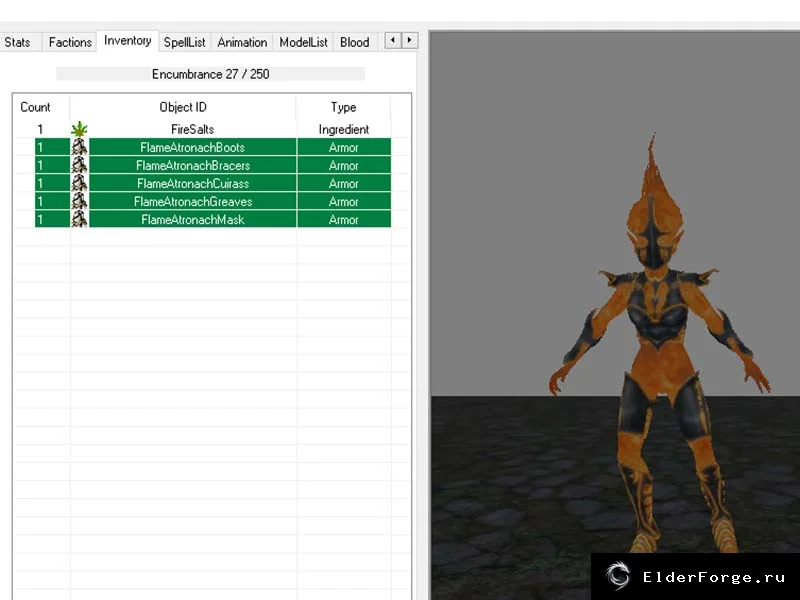Sort inventory by the Object ID header
The height and width of the screenshot is (600, 800).
coord(183,107)
